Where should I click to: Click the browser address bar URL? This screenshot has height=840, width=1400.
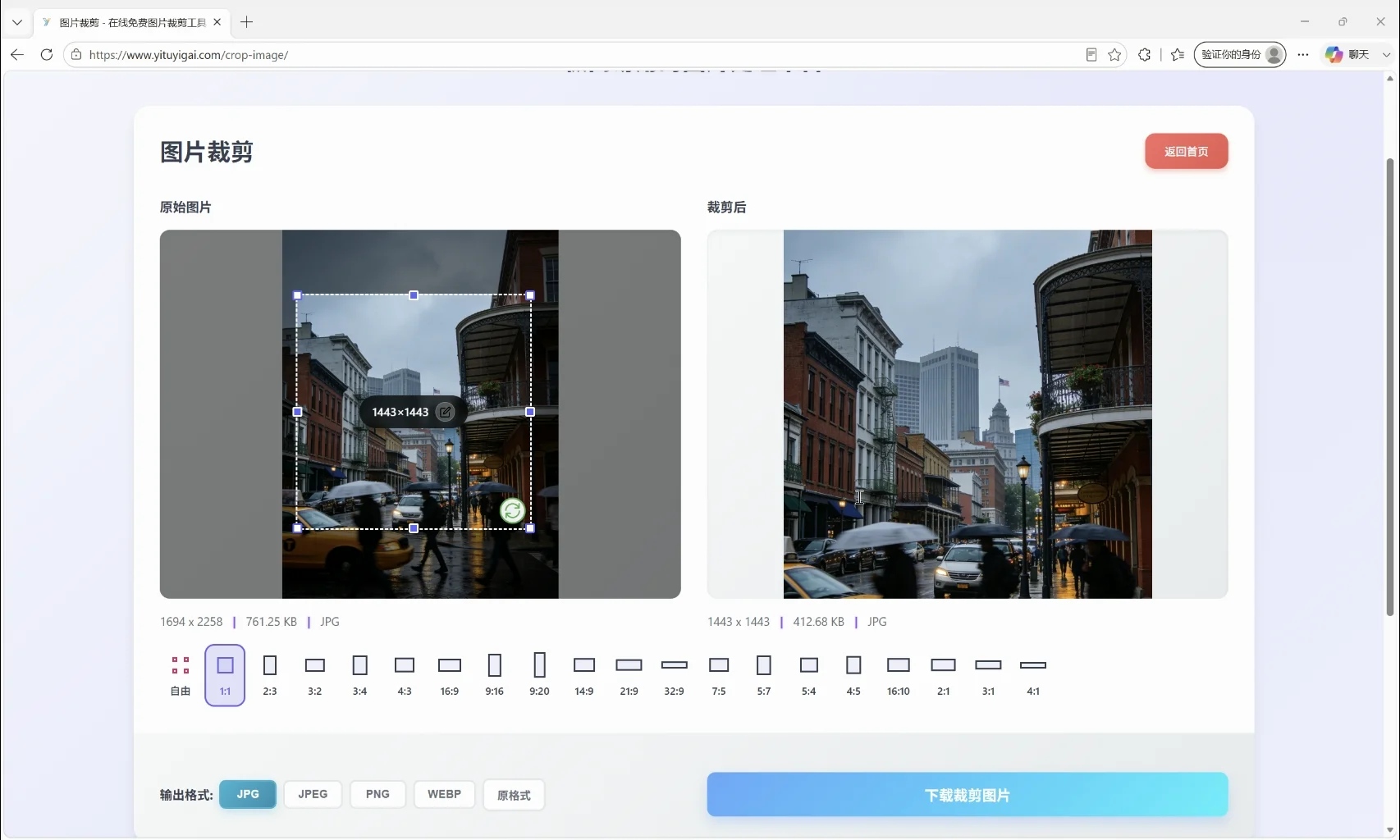[x=188, y=55]
